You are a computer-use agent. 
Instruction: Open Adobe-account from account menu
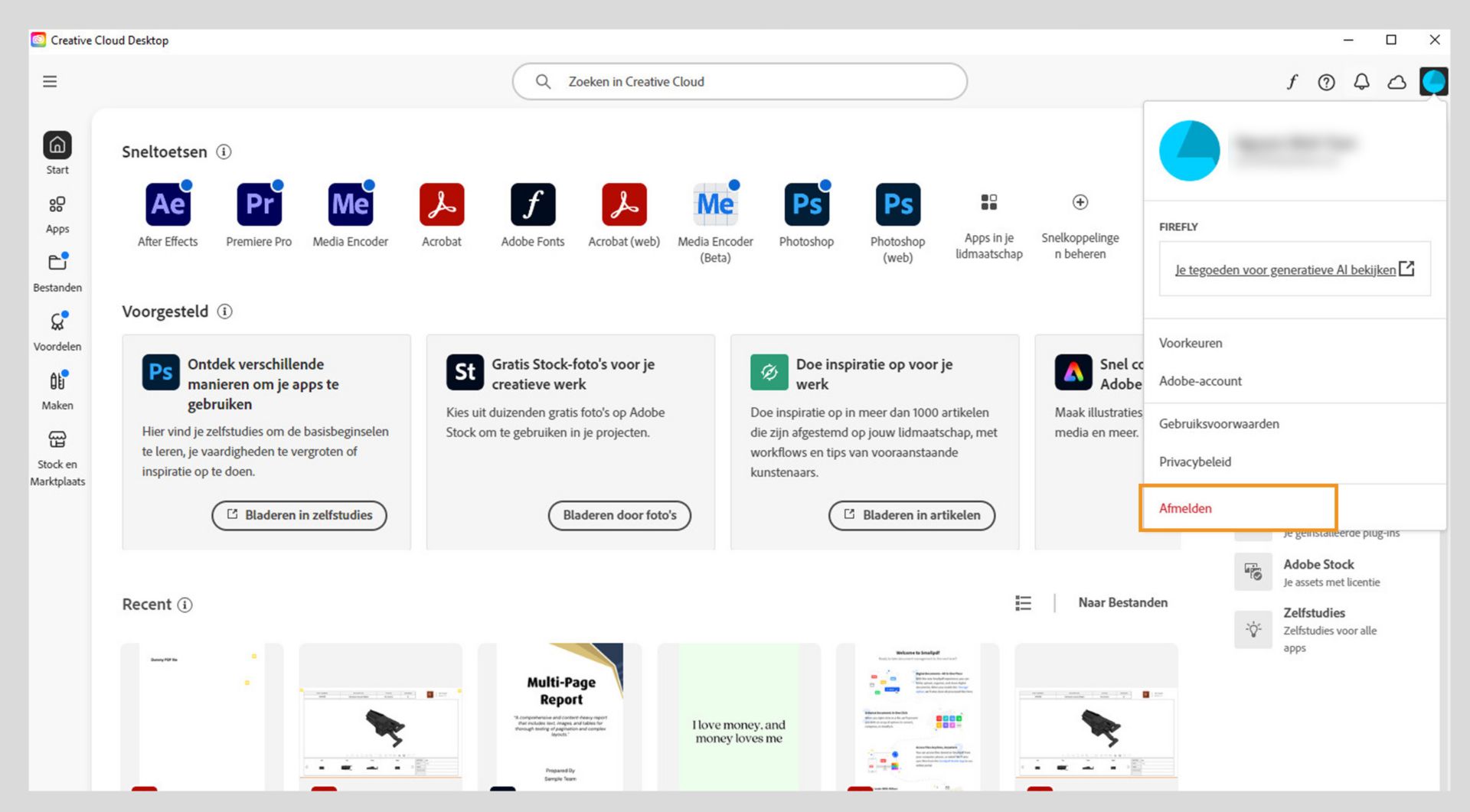click(1200, 381)
